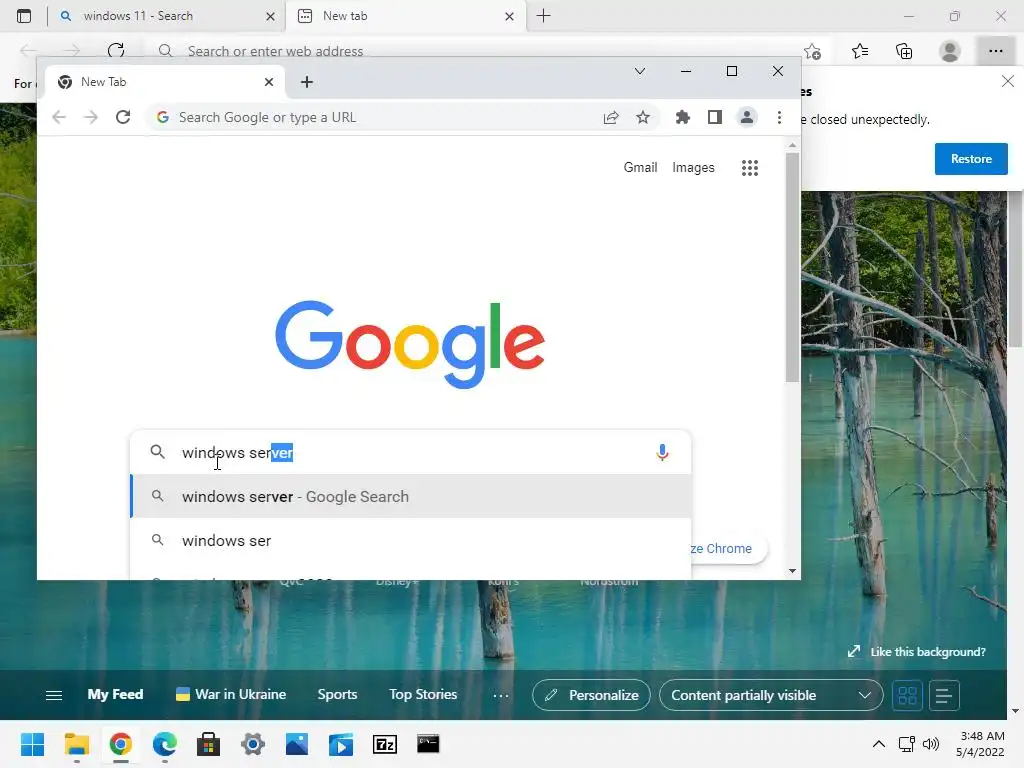Image resolution: width=1024 pixels, height=768 pixels.
Task: Open a new Chrome tab with plus button
Action: pyautogui.click(x=307, y=82)
